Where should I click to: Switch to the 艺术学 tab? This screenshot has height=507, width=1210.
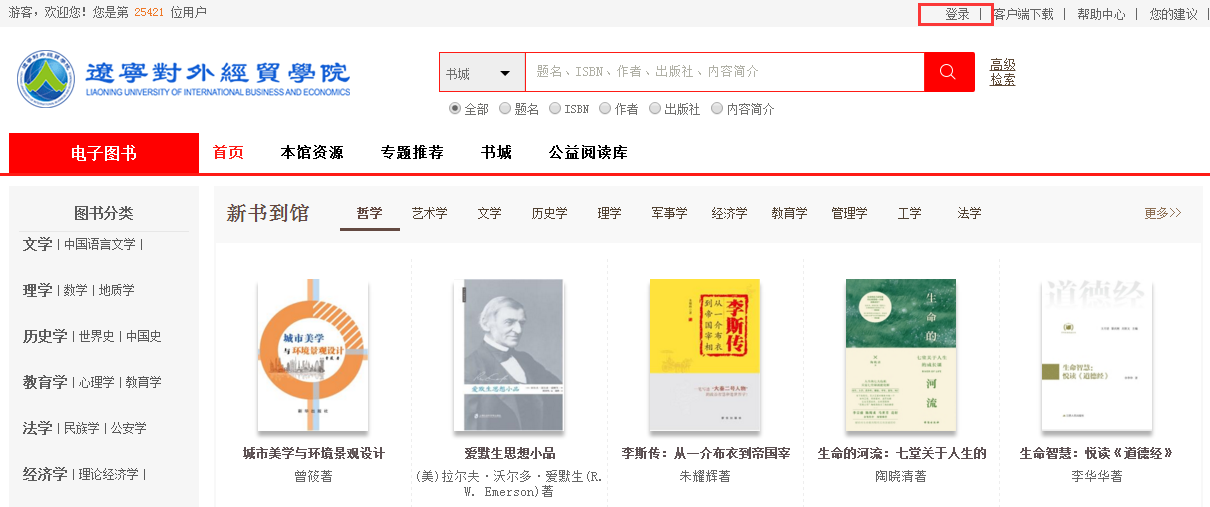click(430, 213)
